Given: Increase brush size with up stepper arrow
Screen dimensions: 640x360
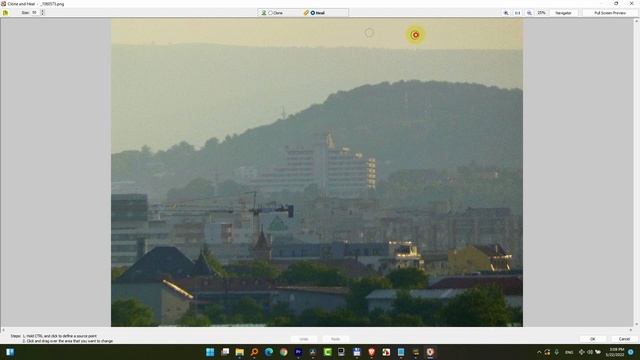Looking at the screenshot, I should point(42,11).
